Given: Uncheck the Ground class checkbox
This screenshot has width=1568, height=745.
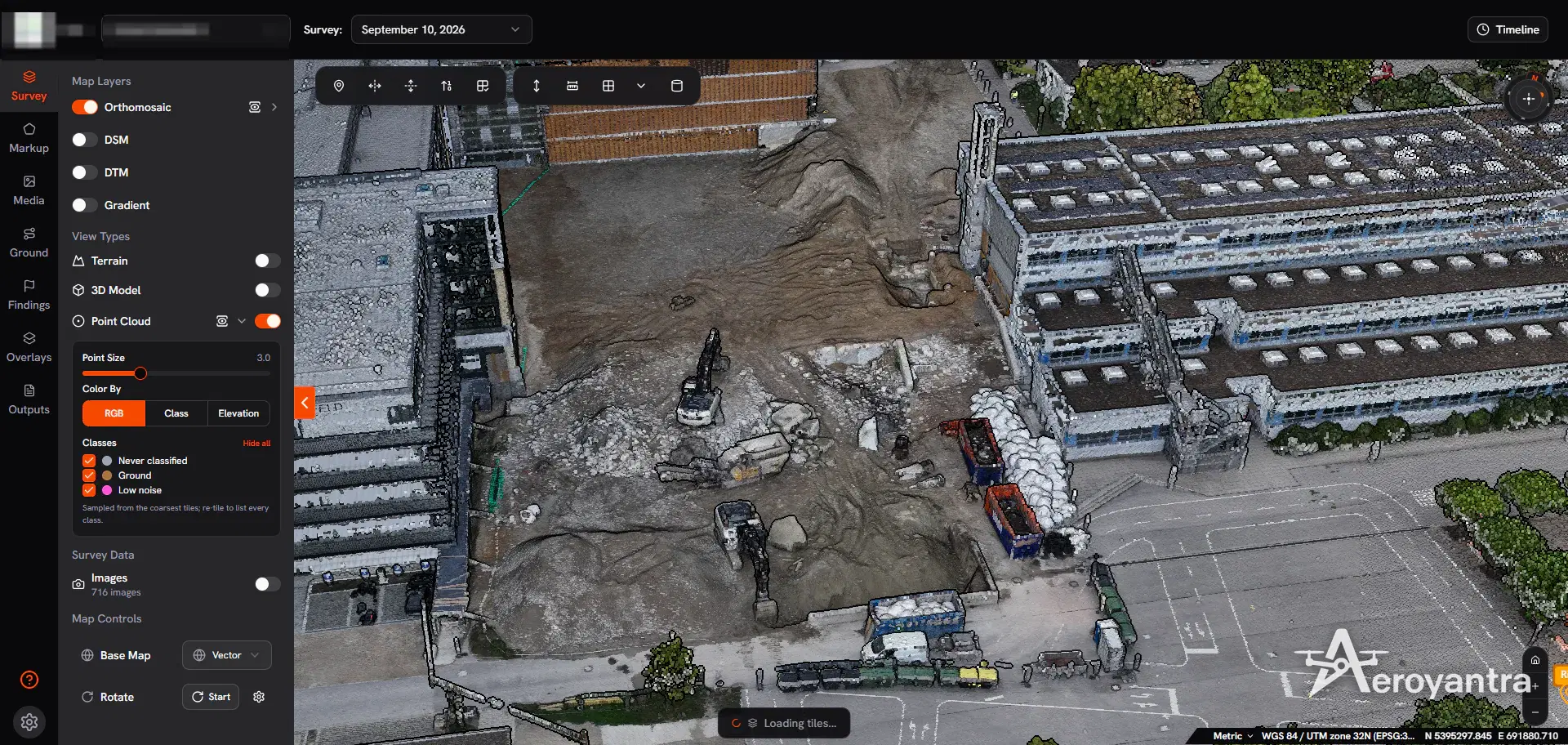Looking at the screenshot, I should click(89, 475).
